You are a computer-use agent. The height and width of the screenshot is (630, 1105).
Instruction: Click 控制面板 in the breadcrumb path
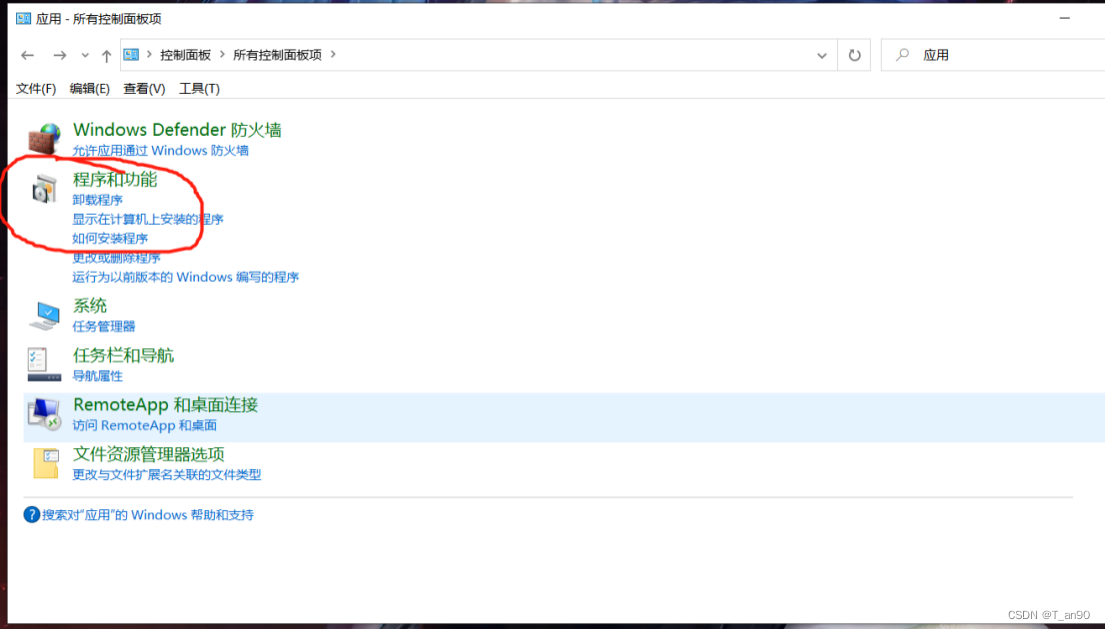click(x=185, y=54)
